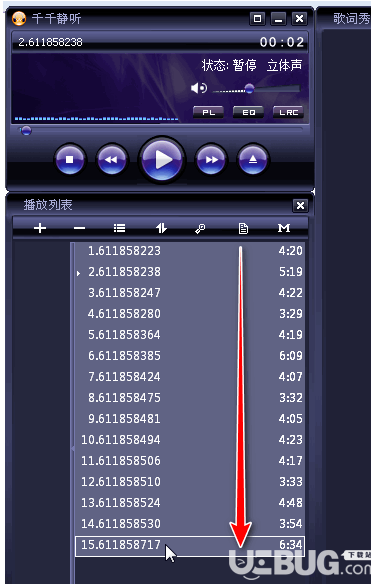Click the 千千静听 window title text
Screen dimensions: 378x584
pyautogui.click(x=56, y=18)
